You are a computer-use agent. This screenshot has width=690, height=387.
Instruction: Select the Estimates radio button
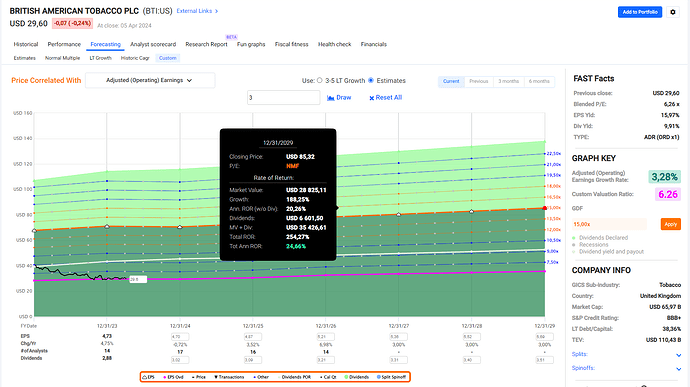pos(371,81)
